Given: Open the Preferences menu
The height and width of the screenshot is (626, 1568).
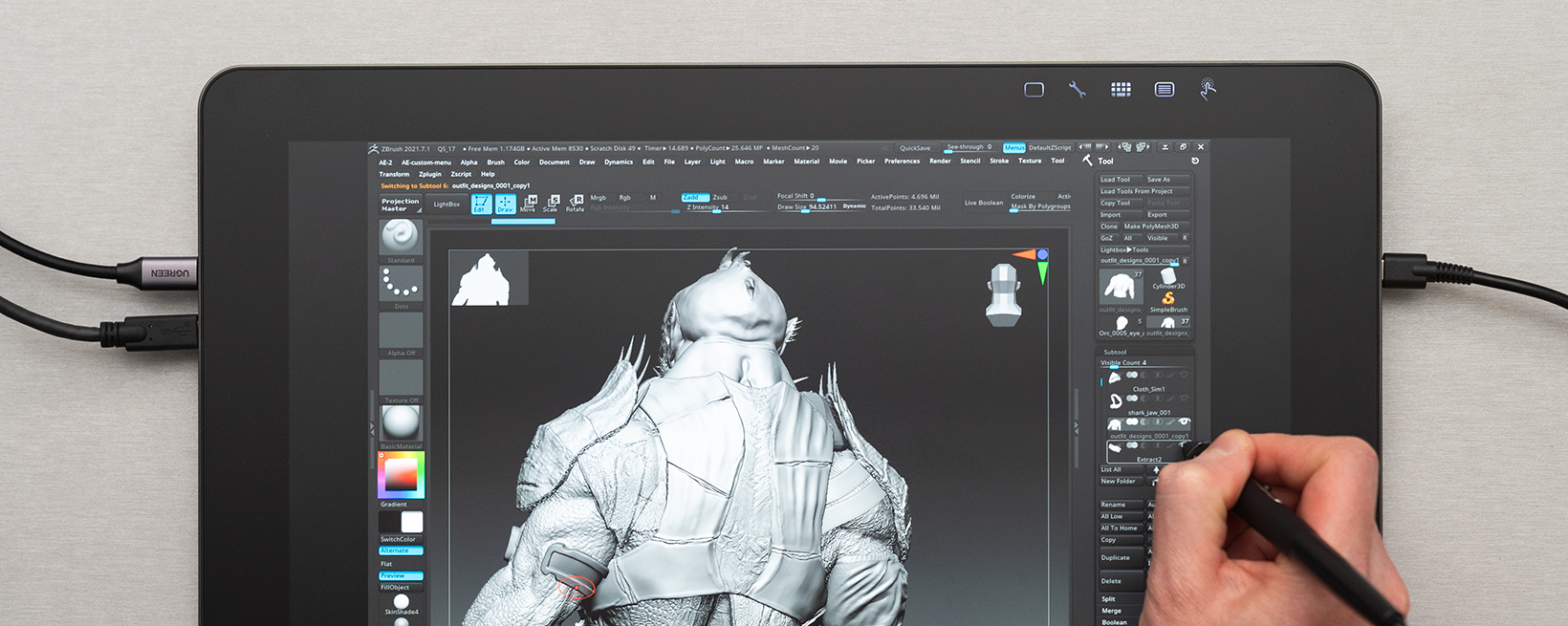Looking at the screenshot, I should click(902, 162).
